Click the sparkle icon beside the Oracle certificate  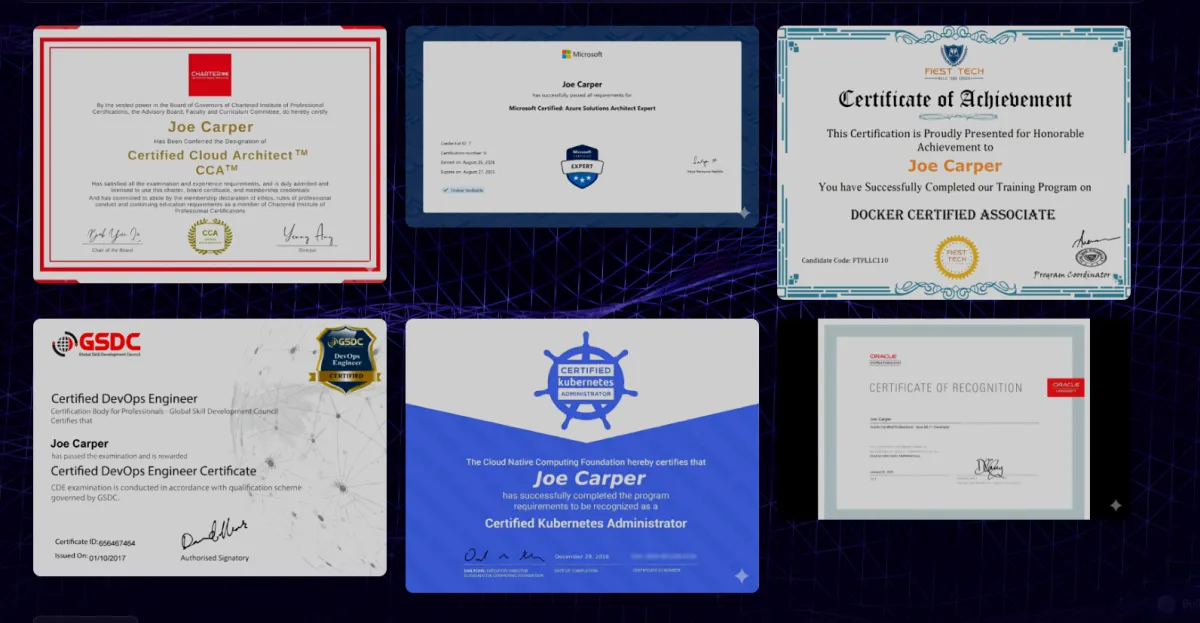tap(1115, 506)
